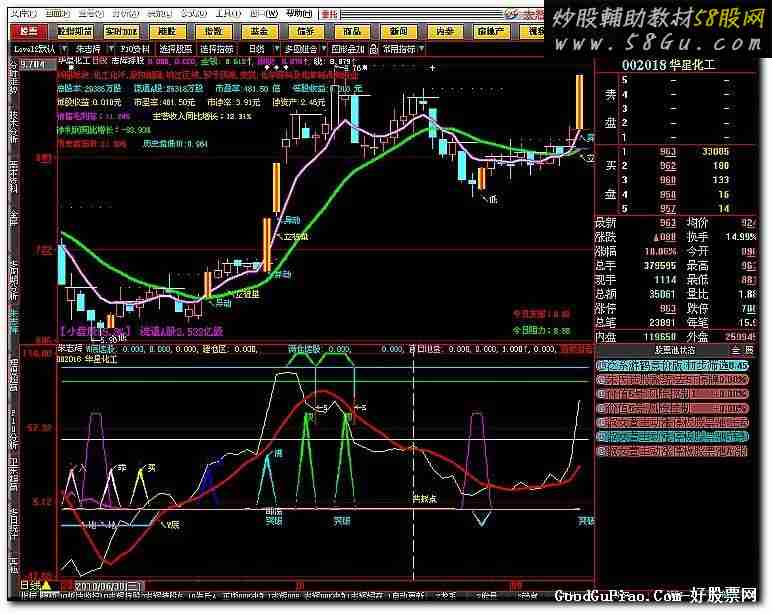Click the first vertical sidebar tab at top-left
The width and height of the screenshot is (772, 614).
click(x=13, y=76)
